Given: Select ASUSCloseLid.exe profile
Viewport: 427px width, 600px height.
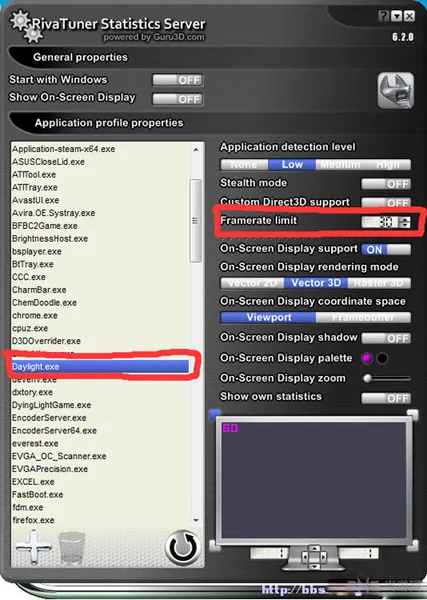Looking at the screenshot, I should 49,162.
